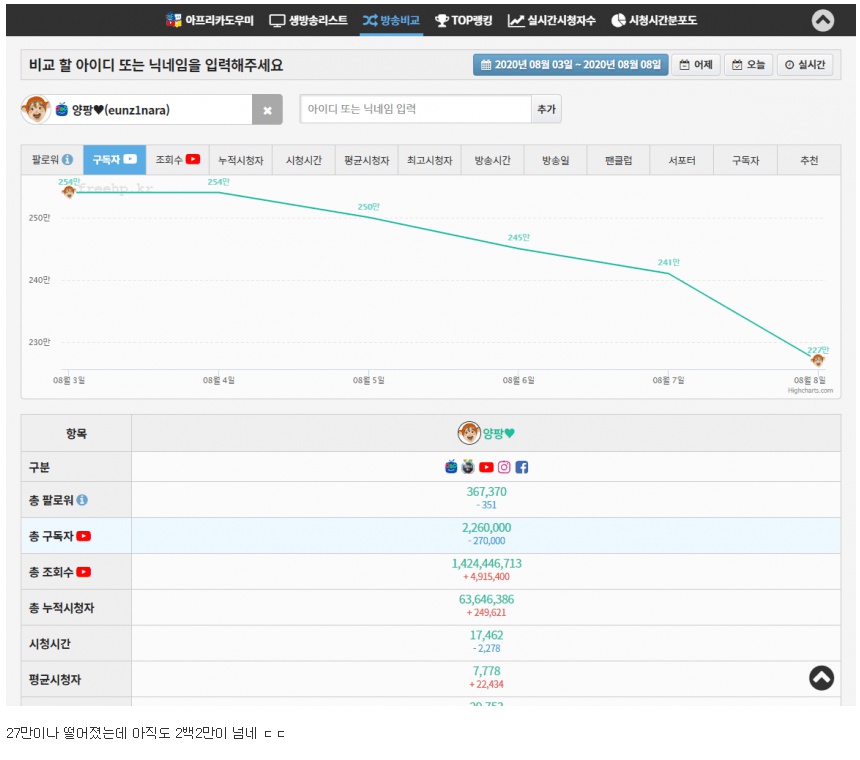
Task: Remove 양팡 from comparison with X button
Action: (267, 110)
